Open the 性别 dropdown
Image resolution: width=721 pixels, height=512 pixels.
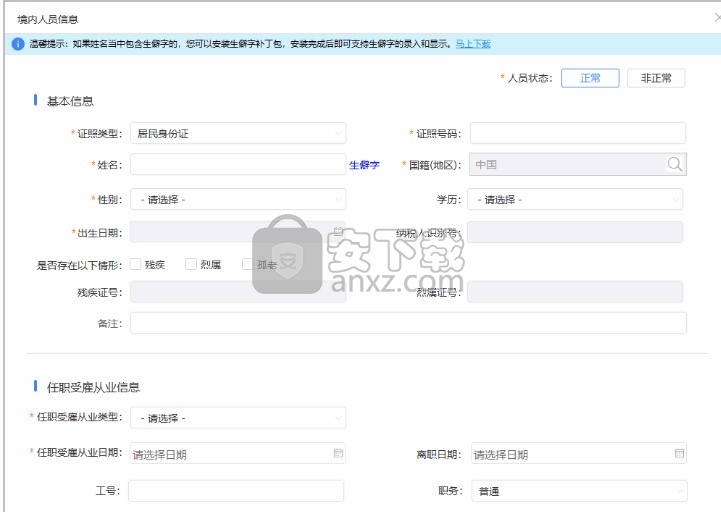coord(238,199)
